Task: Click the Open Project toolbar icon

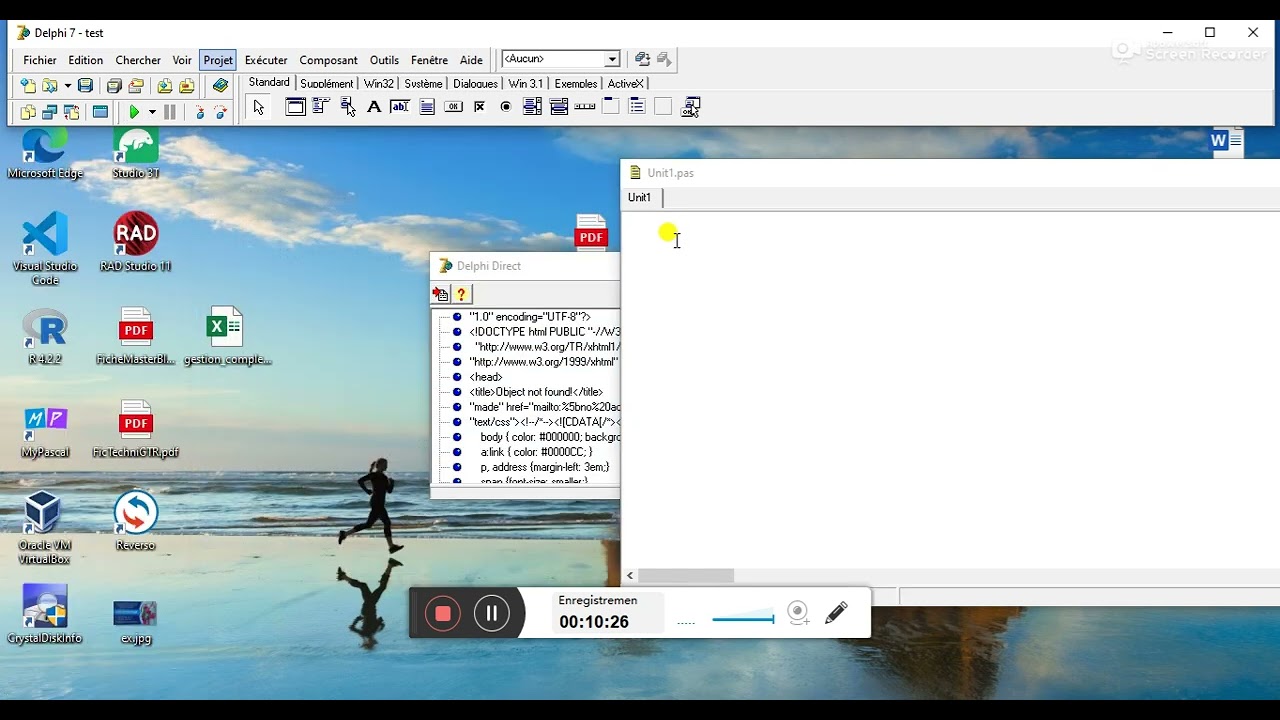Action: (x=136, y=86)
